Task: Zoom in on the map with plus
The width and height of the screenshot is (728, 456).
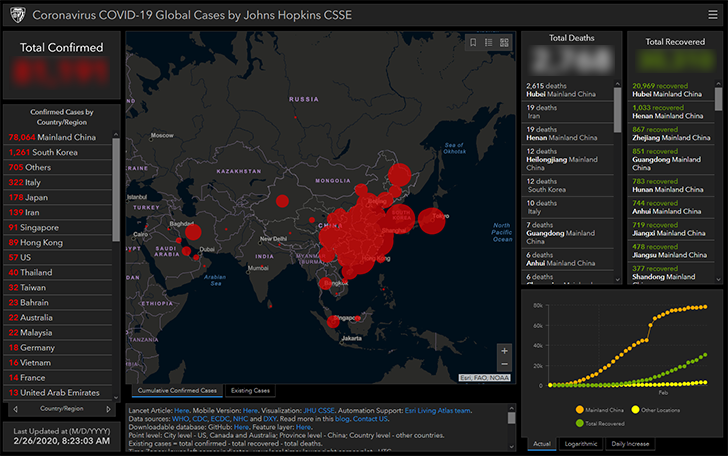Action: tap(504, 351)
